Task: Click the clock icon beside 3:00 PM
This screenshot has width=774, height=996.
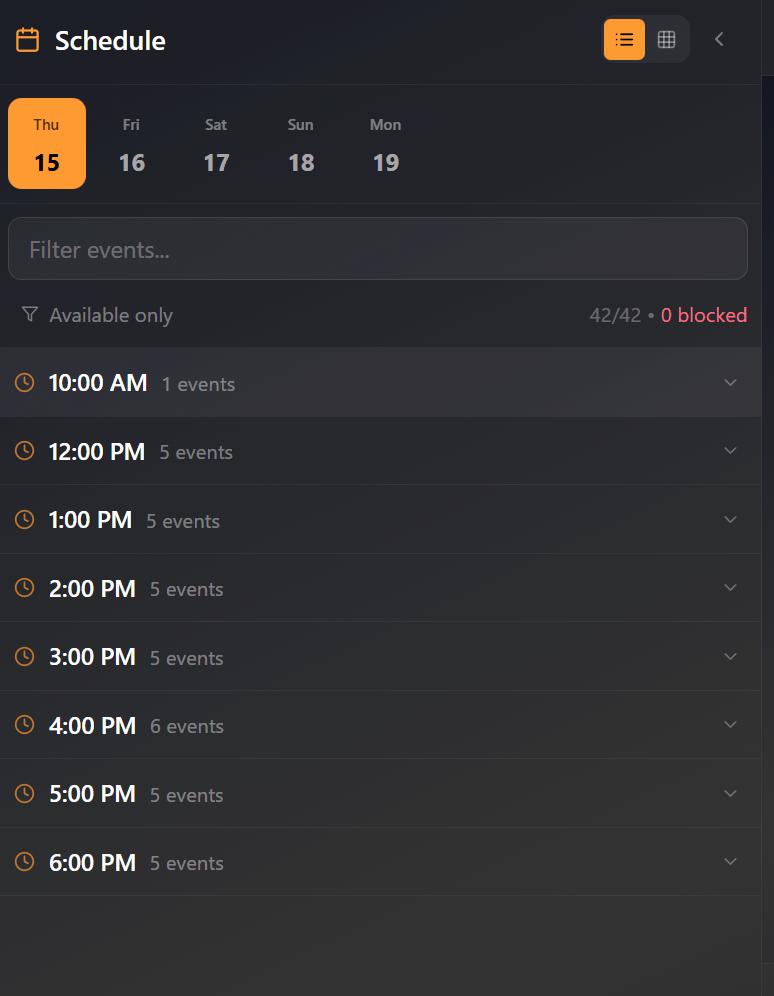Action: pyautogui.click(x=24, y=656)
